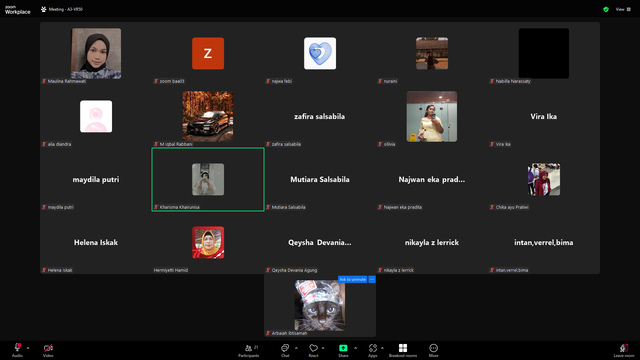Select the zoom baa03 avatar tile

pos(208,53)
